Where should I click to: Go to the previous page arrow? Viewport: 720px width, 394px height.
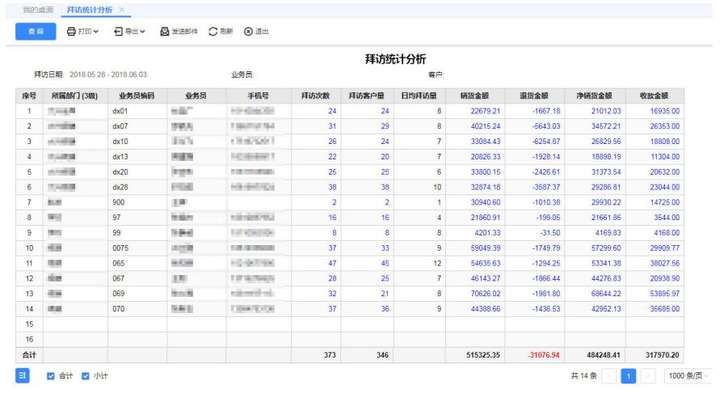point(609,376)
